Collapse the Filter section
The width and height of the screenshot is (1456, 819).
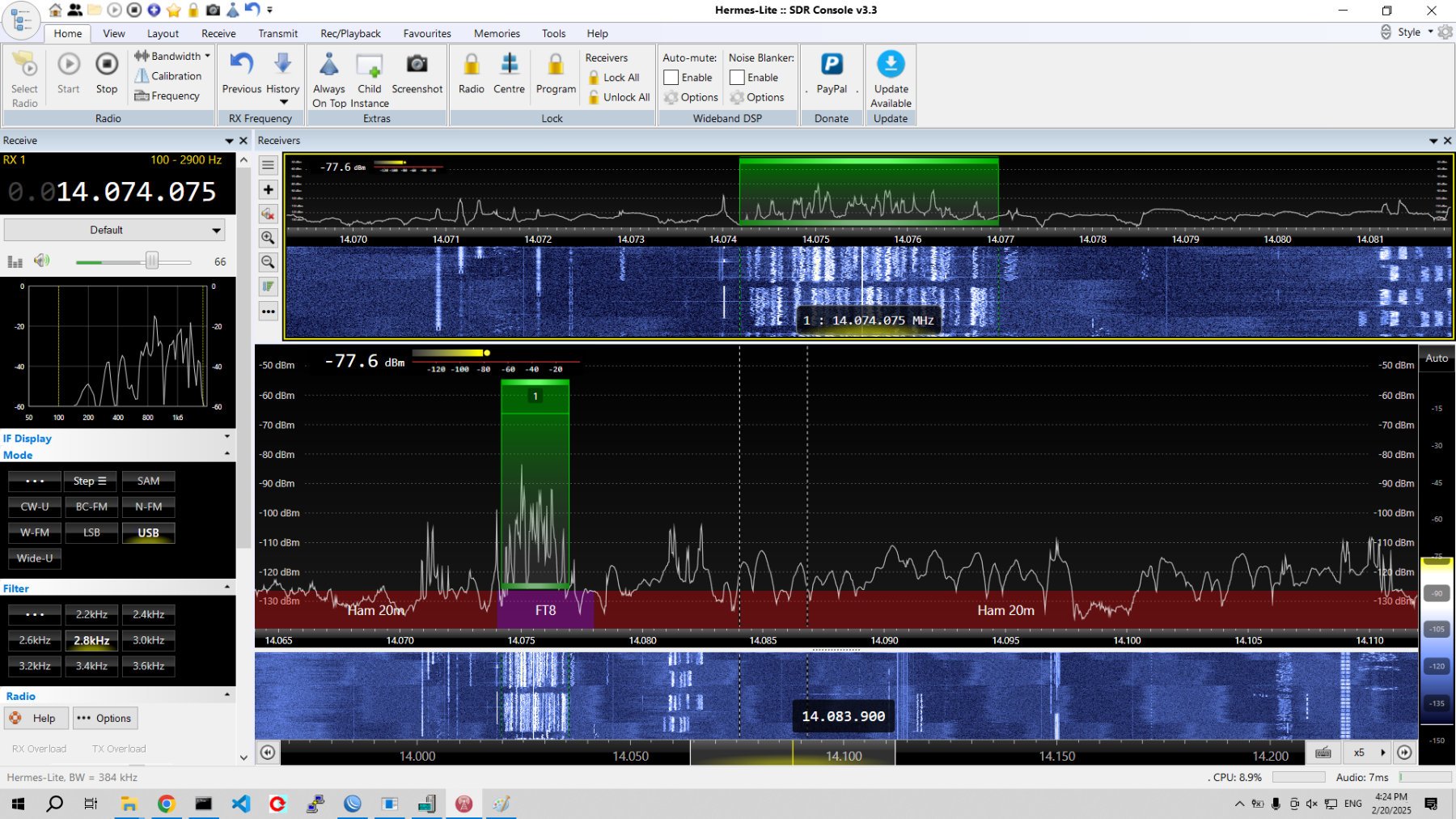tap(226, 588)
